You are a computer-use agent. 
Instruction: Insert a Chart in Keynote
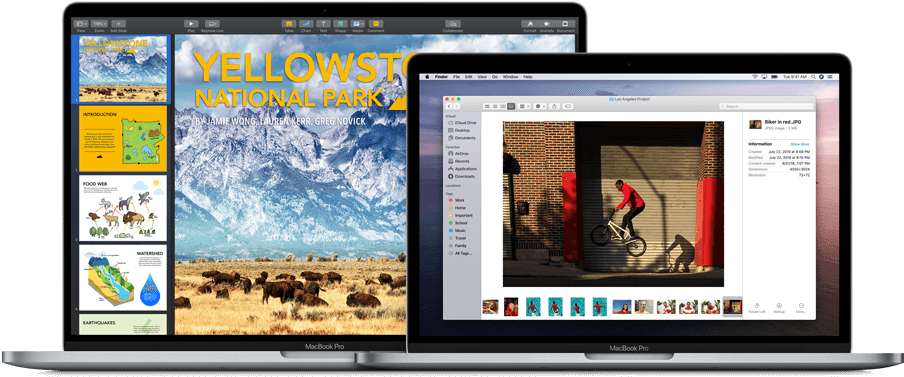pos(306,24)
